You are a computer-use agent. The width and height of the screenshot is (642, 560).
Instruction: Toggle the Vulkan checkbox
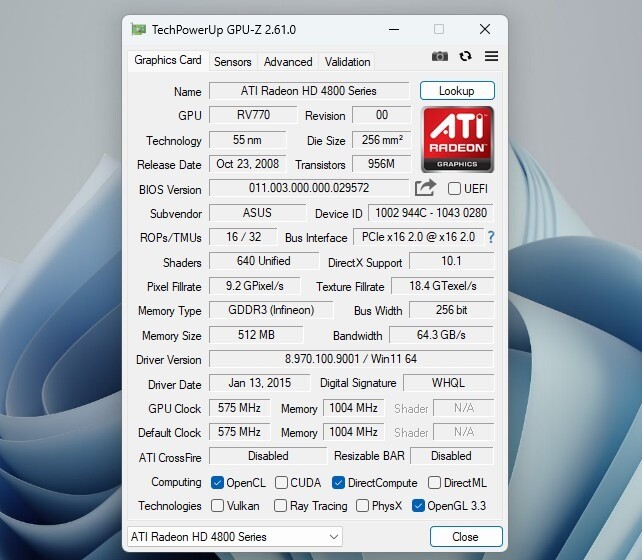click(x=217, y=506)
